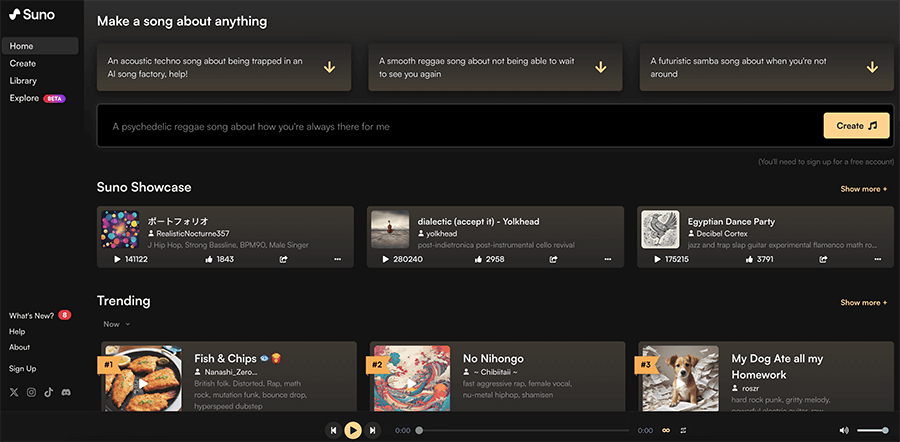Open the Create page in sidebar
This screenshot has height=442, width=900.
[x=23, y=64]
